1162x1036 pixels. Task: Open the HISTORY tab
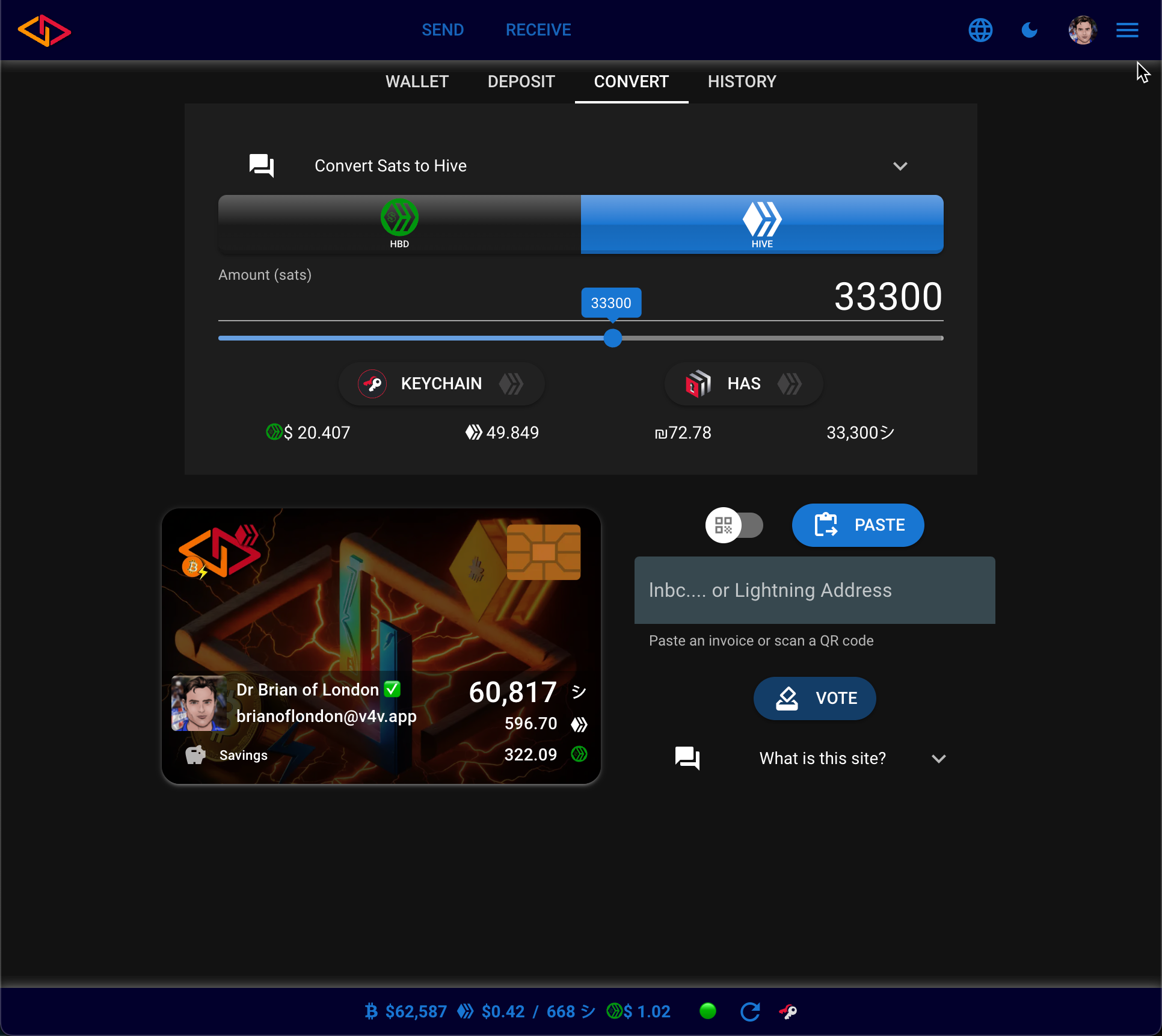tap(742, 82)
